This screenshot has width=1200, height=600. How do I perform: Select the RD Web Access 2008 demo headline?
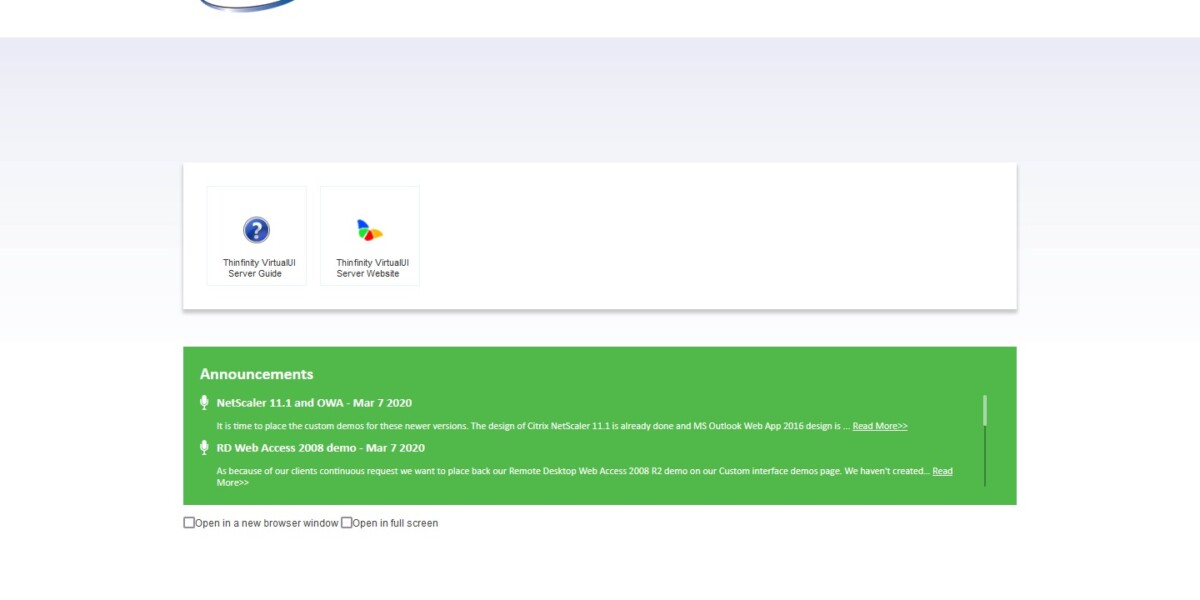320,448
